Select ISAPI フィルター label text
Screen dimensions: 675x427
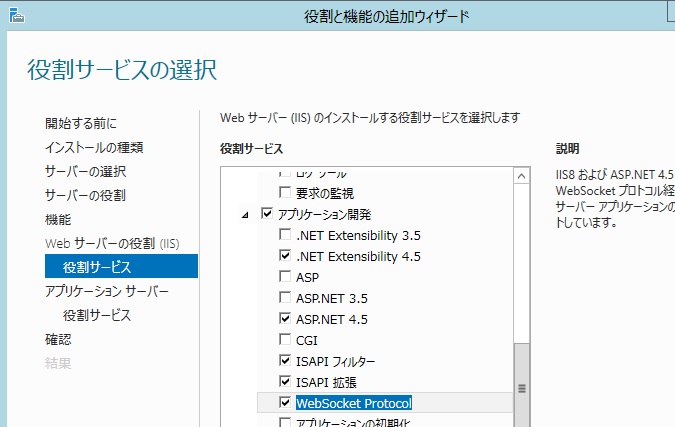tap(335, 361)
